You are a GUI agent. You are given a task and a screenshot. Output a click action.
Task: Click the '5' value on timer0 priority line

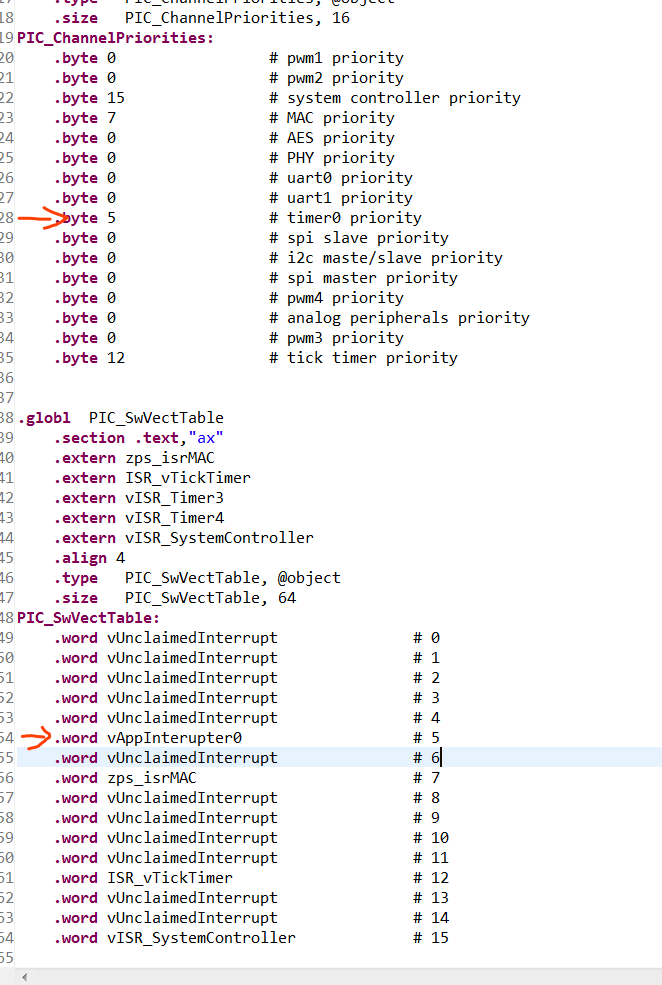tap(111, 218)
